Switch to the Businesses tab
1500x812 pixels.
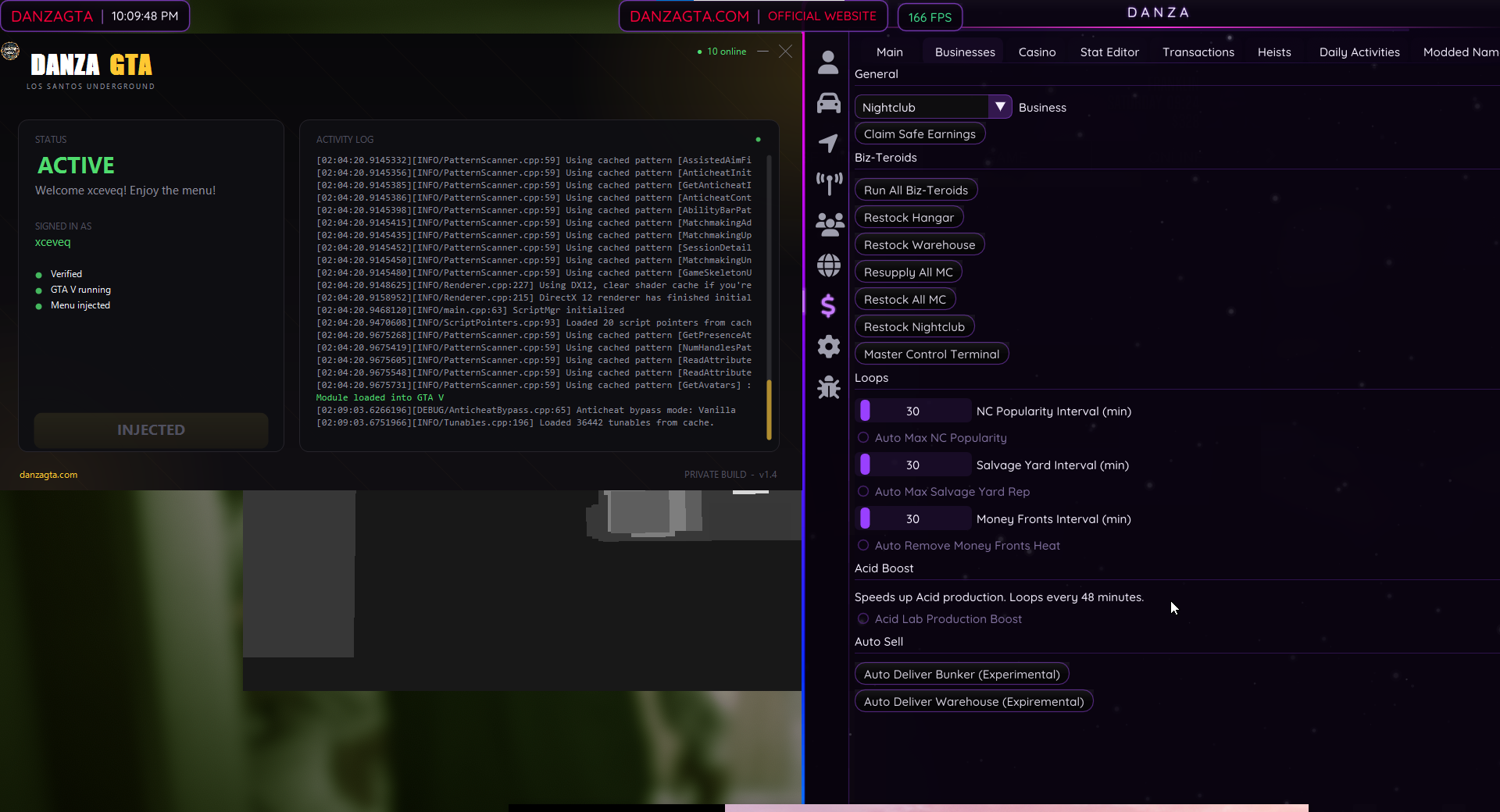tap(965, 52)
